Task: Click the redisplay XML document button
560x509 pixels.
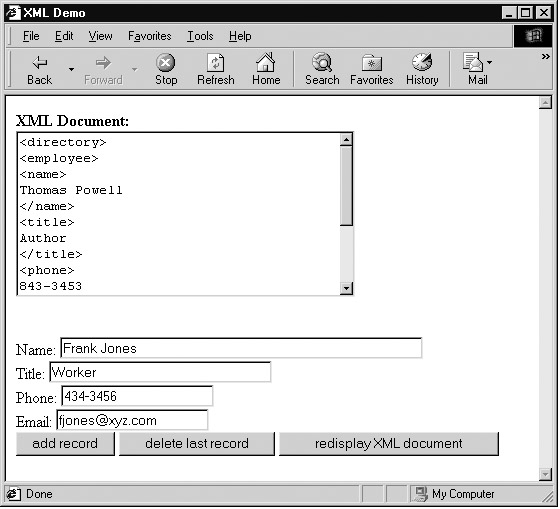Action: tap(389, 444)
